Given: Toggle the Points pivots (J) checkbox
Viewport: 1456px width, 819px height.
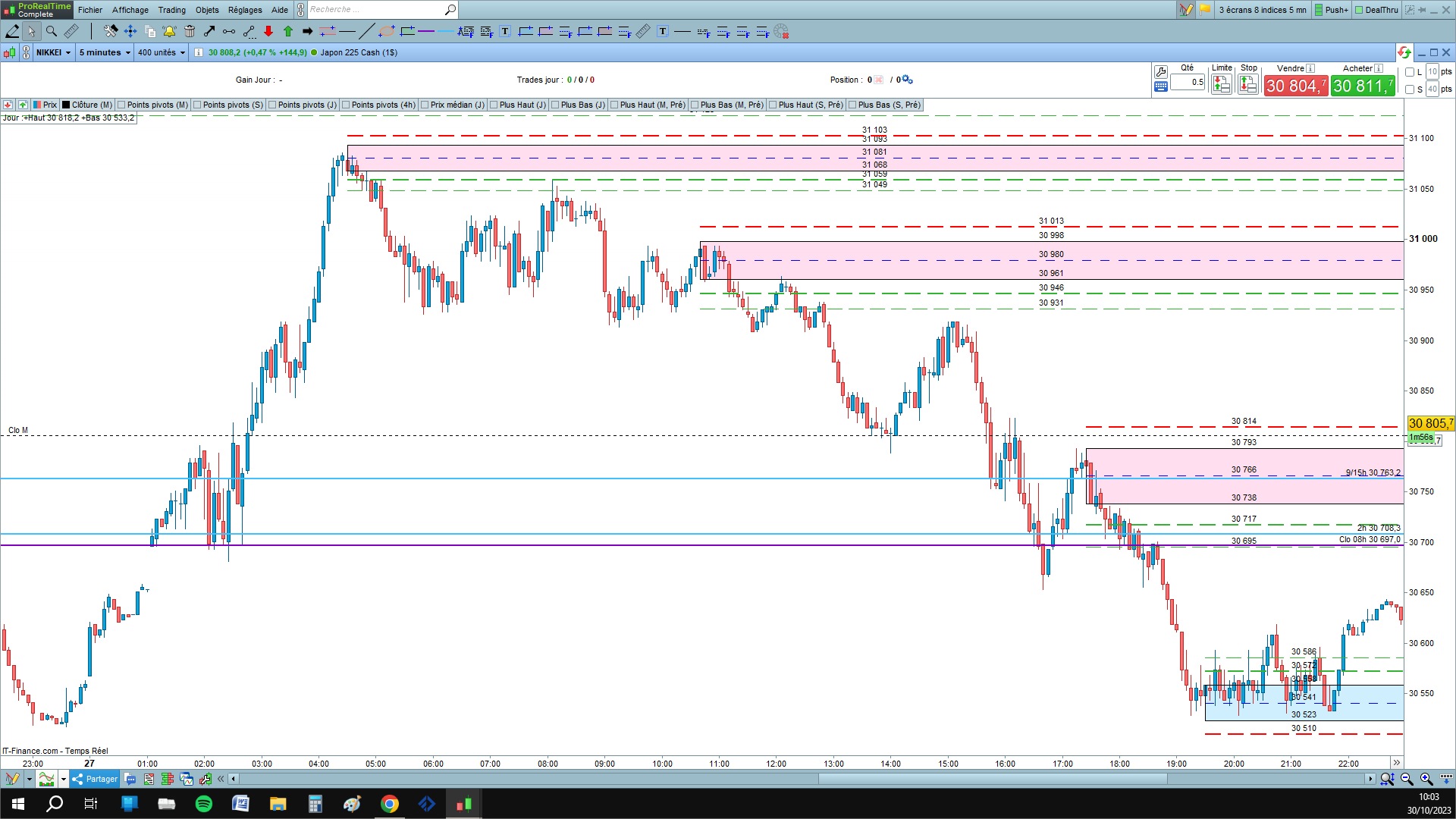Looking at the screenshot, I should [272, 105].
